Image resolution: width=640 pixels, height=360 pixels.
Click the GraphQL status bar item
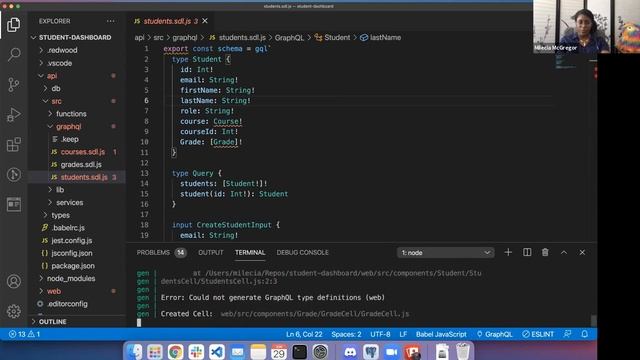click(x=494, y=334)
